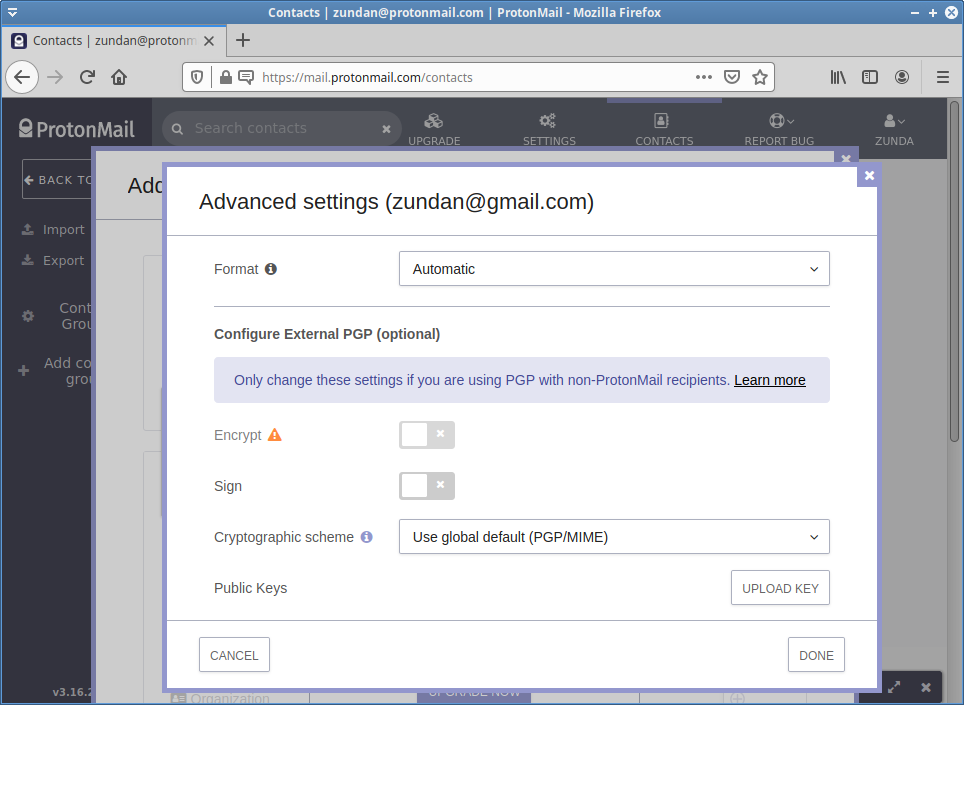Image resolution: width=964 pixels, height=808 pixels.
Task: Click the site permissions icon in the address bar
Action: [246, 77]
